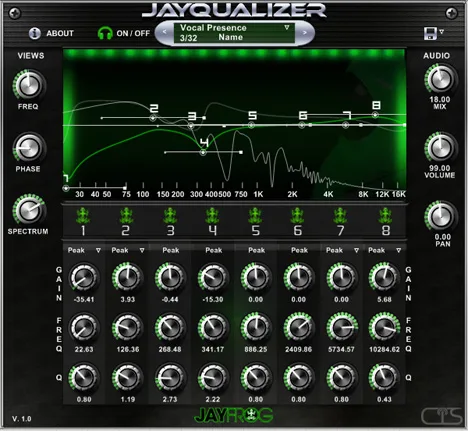Click the CIS logo in the corner
The width and height of the screenshot is (468, 431).
[442, 416]
